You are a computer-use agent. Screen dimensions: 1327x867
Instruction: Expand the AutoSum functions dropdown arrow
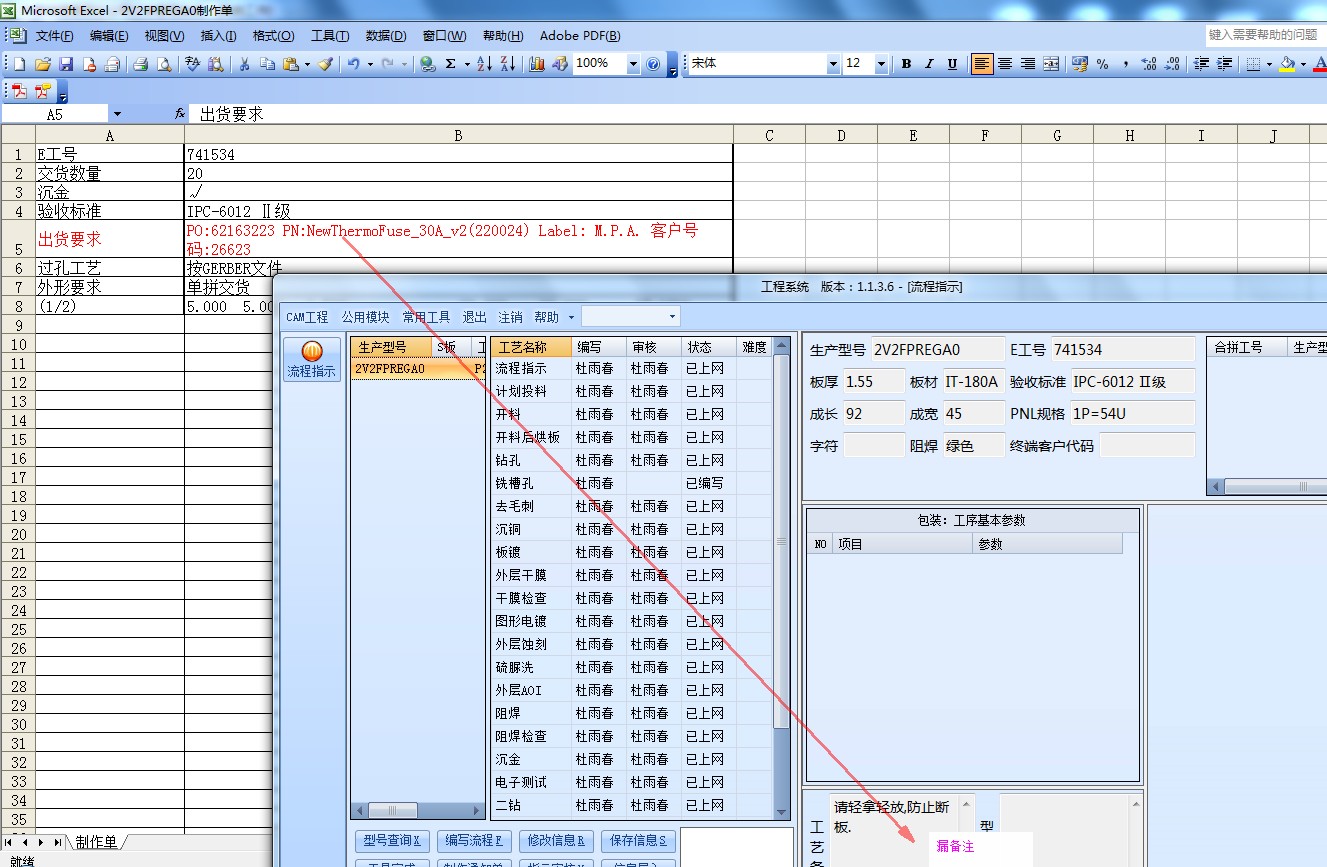468,64
